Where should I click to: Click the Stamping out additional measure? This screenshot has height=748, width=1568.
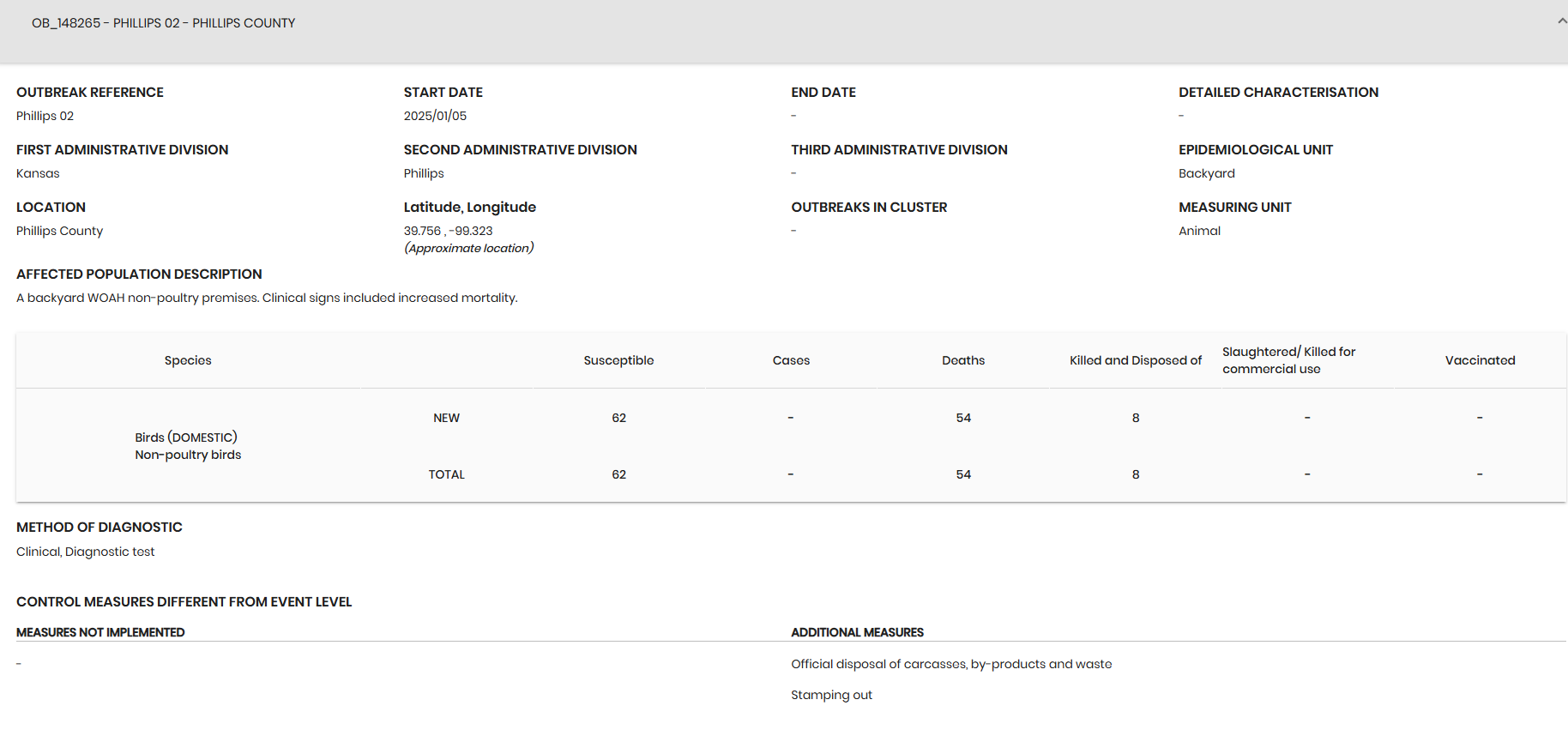pos(831,695)
